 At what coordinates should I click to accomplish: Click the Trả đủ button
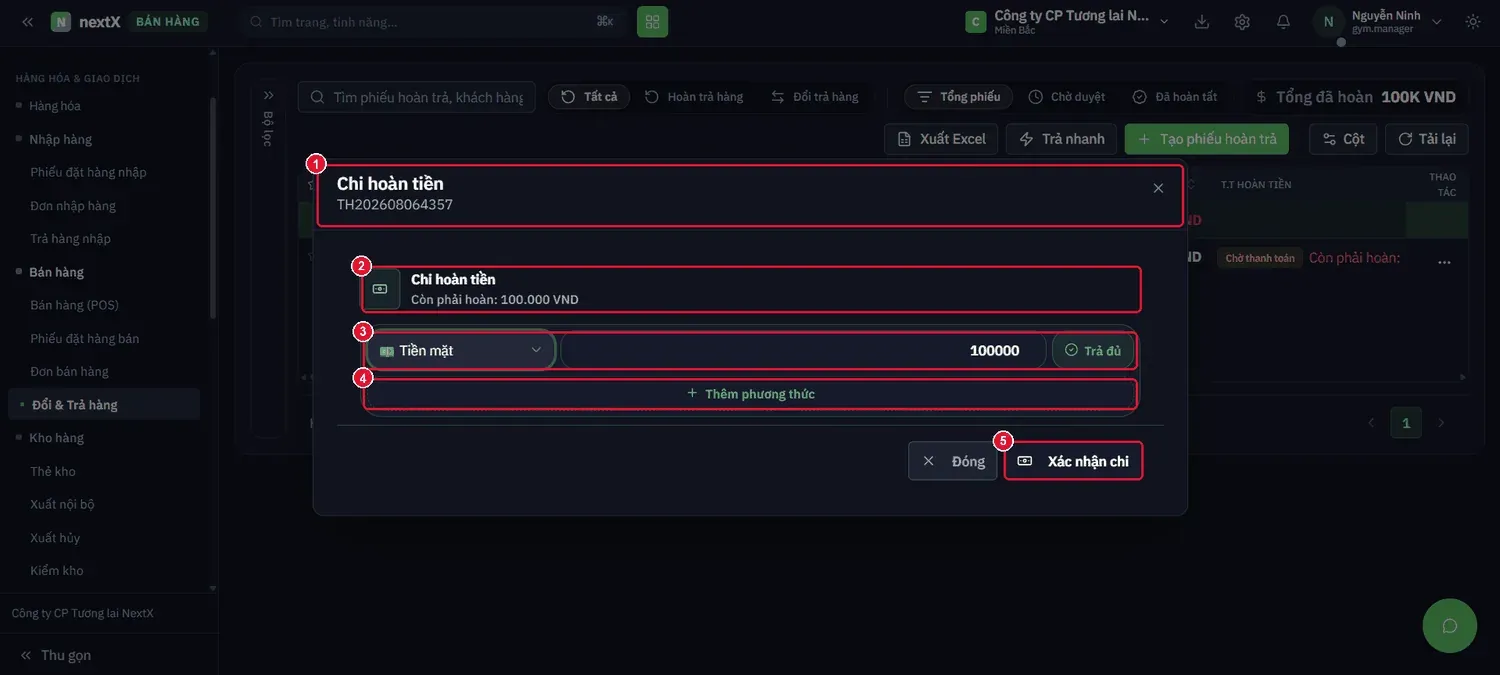click(1093, 350)
